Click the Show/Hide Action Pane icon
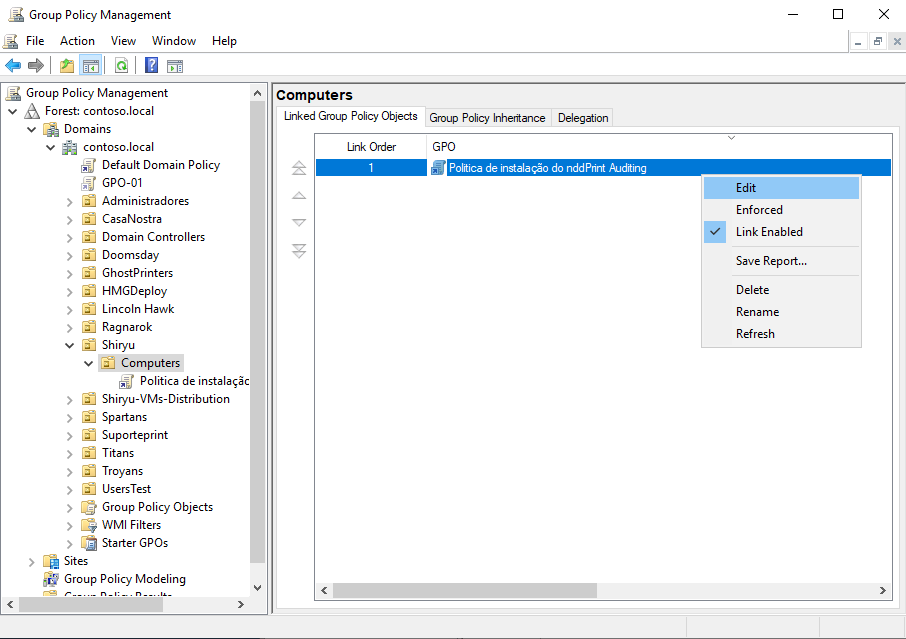This screenshot has height=639, width=906. point(175,66)
